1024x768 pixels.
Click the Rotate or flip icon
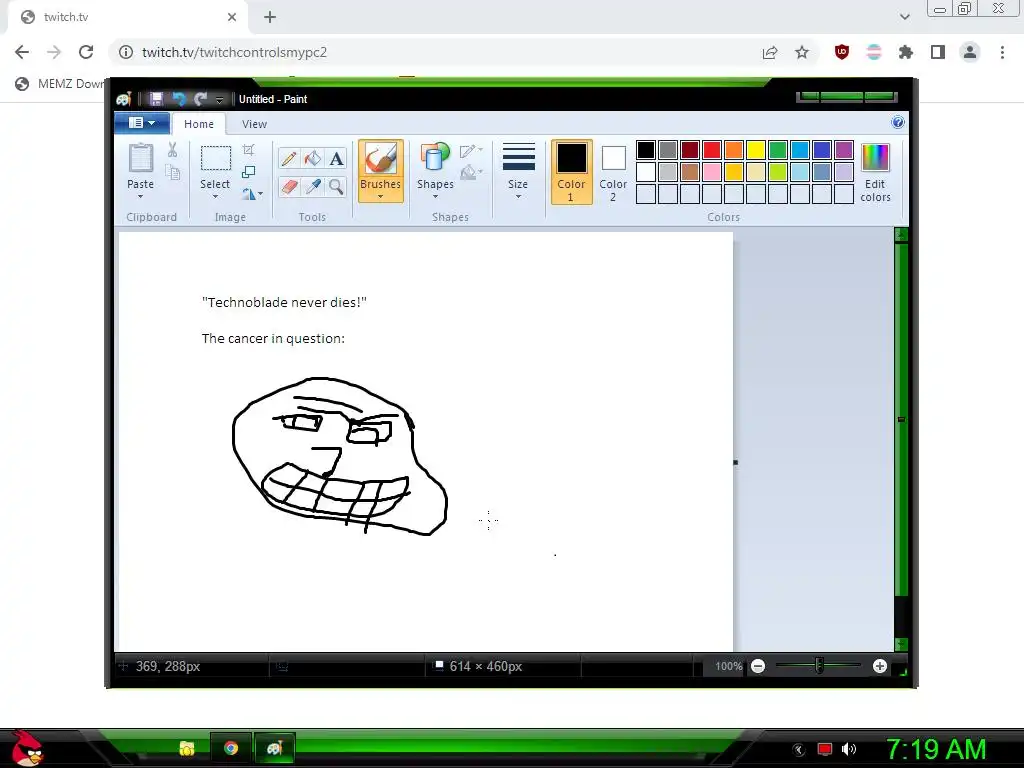[x=249, y=193]
